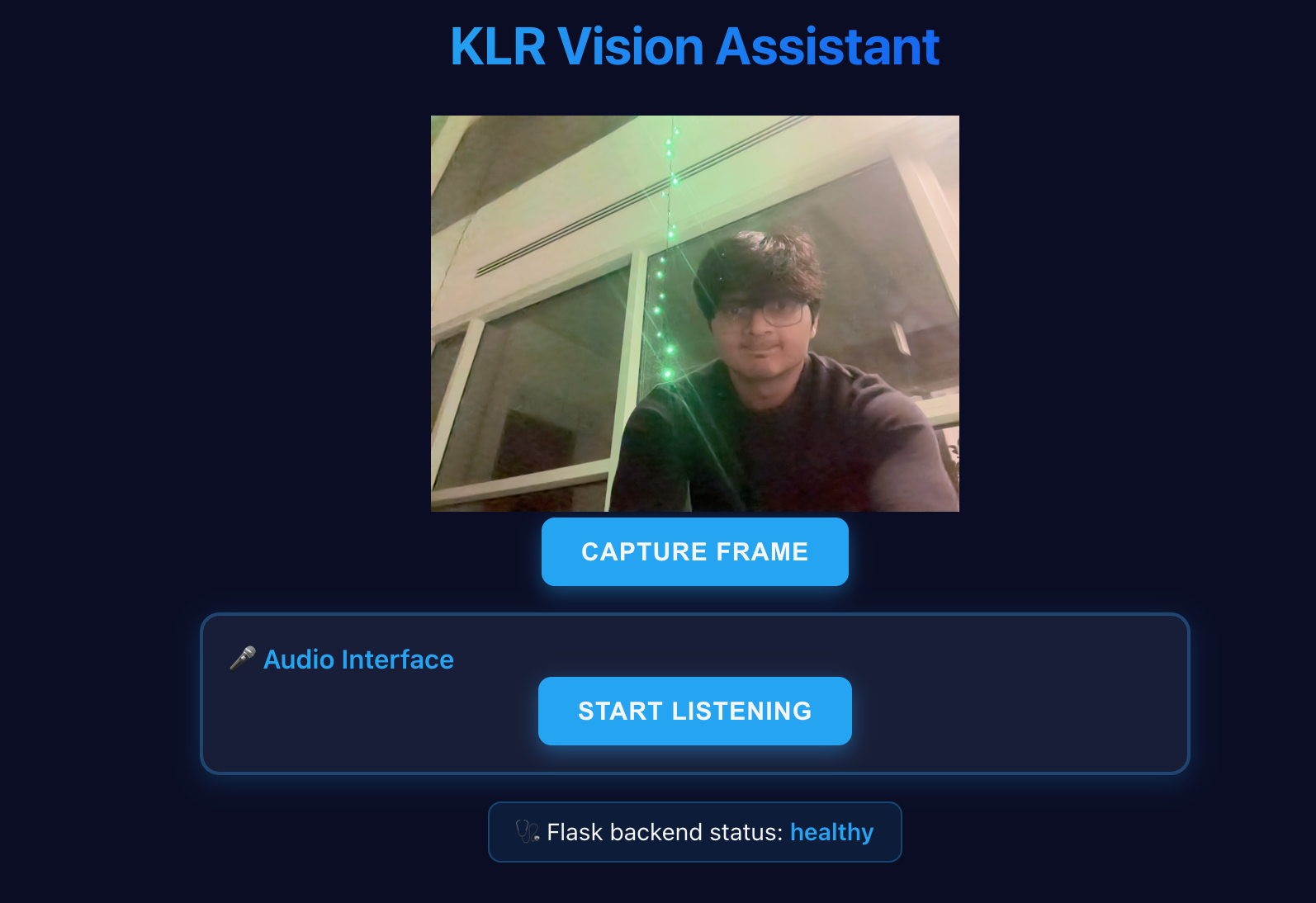The width and height of the screenshot is (1316, 903).
Task: Capture a frame from the webcam
Action: point(694,551)
